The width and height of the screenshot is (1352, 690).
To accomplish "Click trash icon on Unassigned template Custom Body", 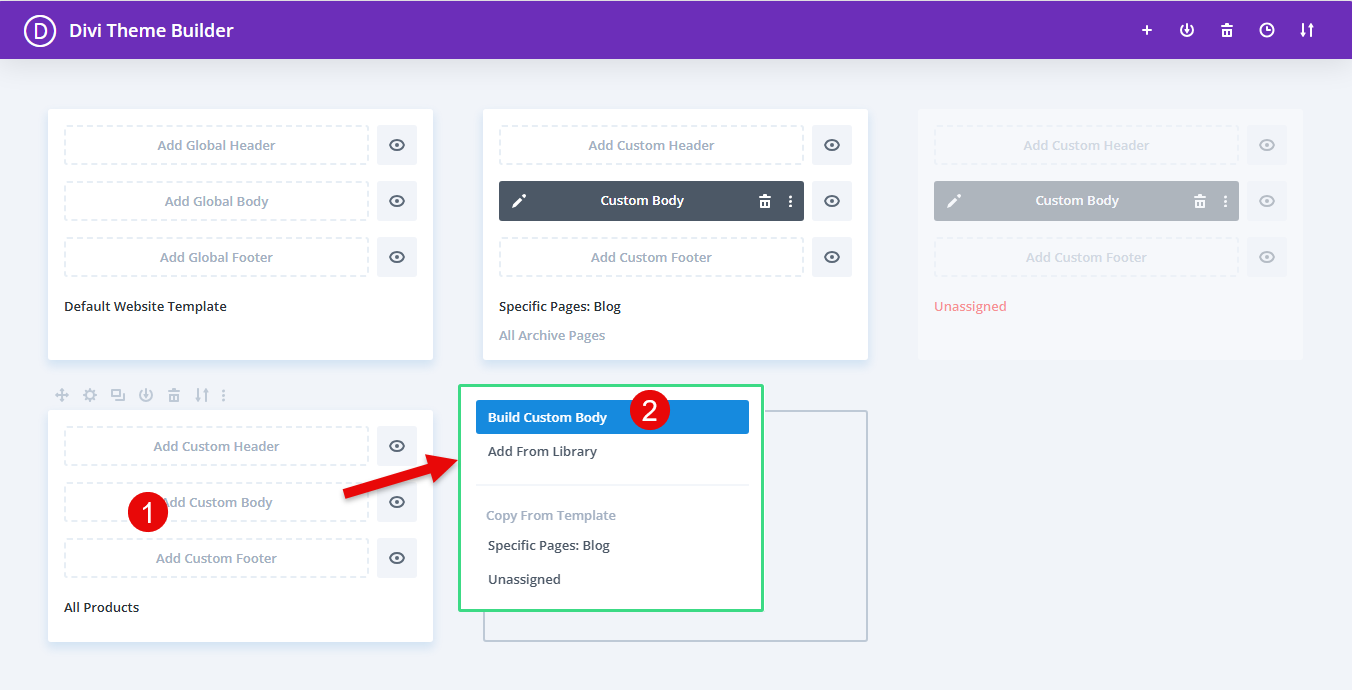I will (x=1200, y=201).
